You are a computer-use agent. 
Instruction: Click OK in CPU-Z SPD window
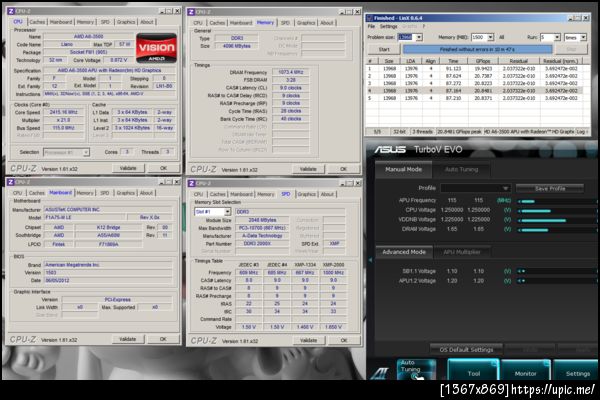click(344, 340)
